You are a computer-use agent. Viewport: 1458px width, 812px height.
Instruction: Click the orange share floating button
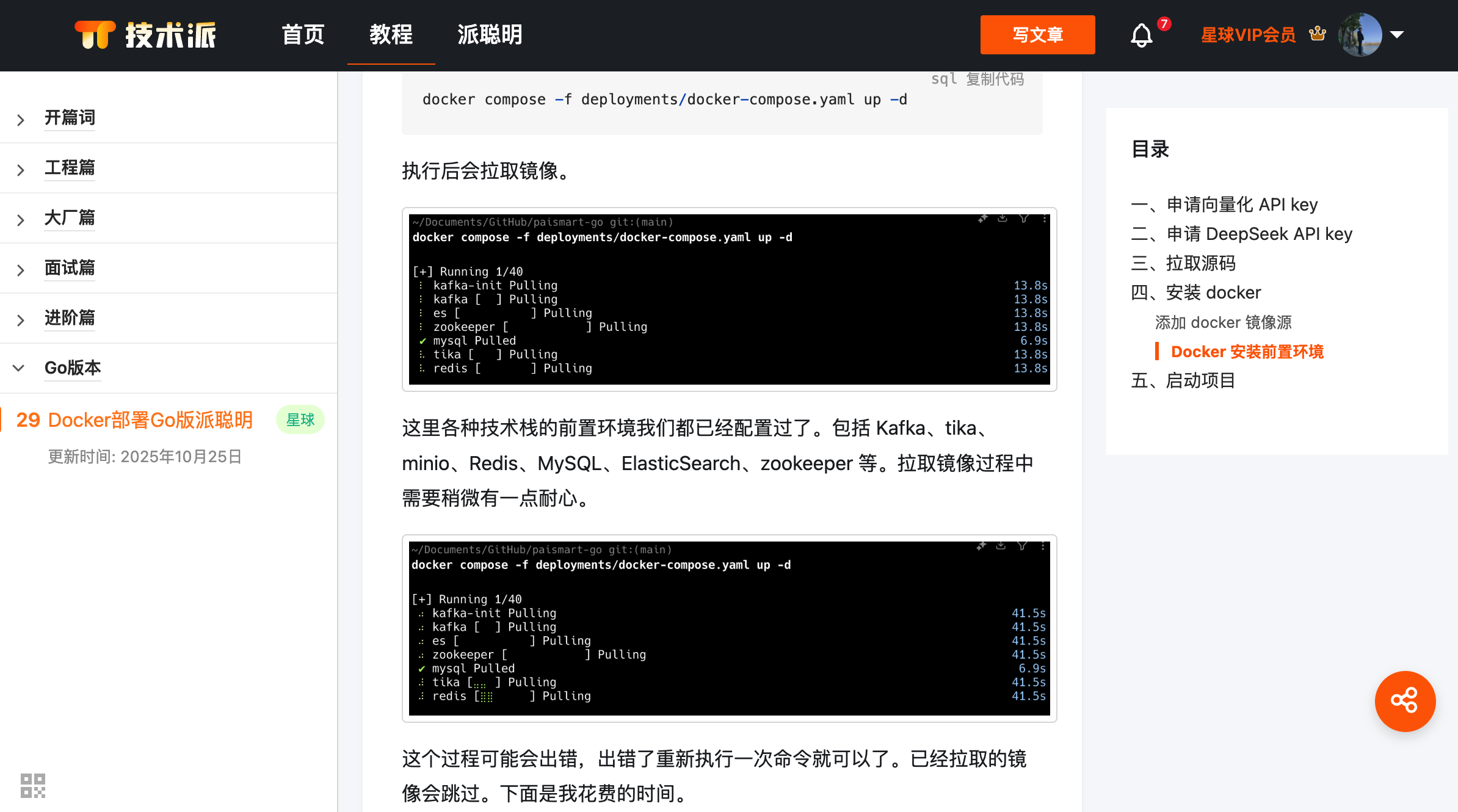(x=1405, y=701)
